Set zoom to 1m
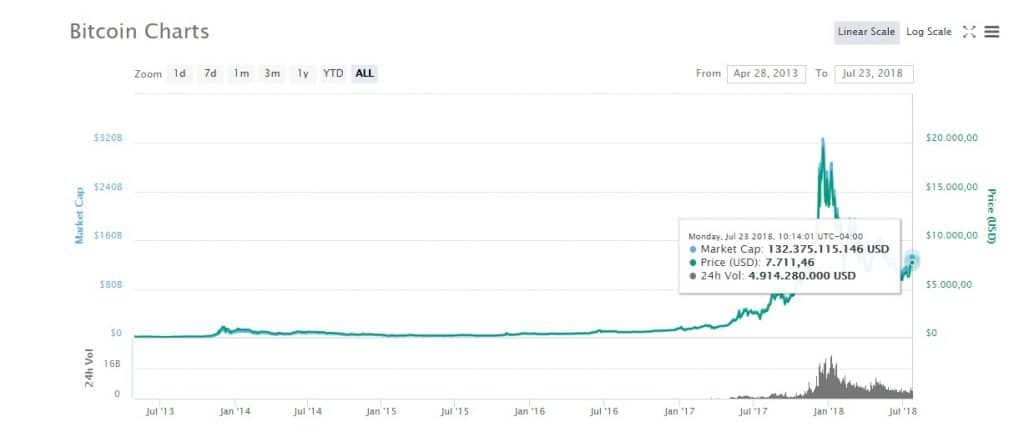The width and height of the screenshot is (1024, 447). click(x=242, y=74)
